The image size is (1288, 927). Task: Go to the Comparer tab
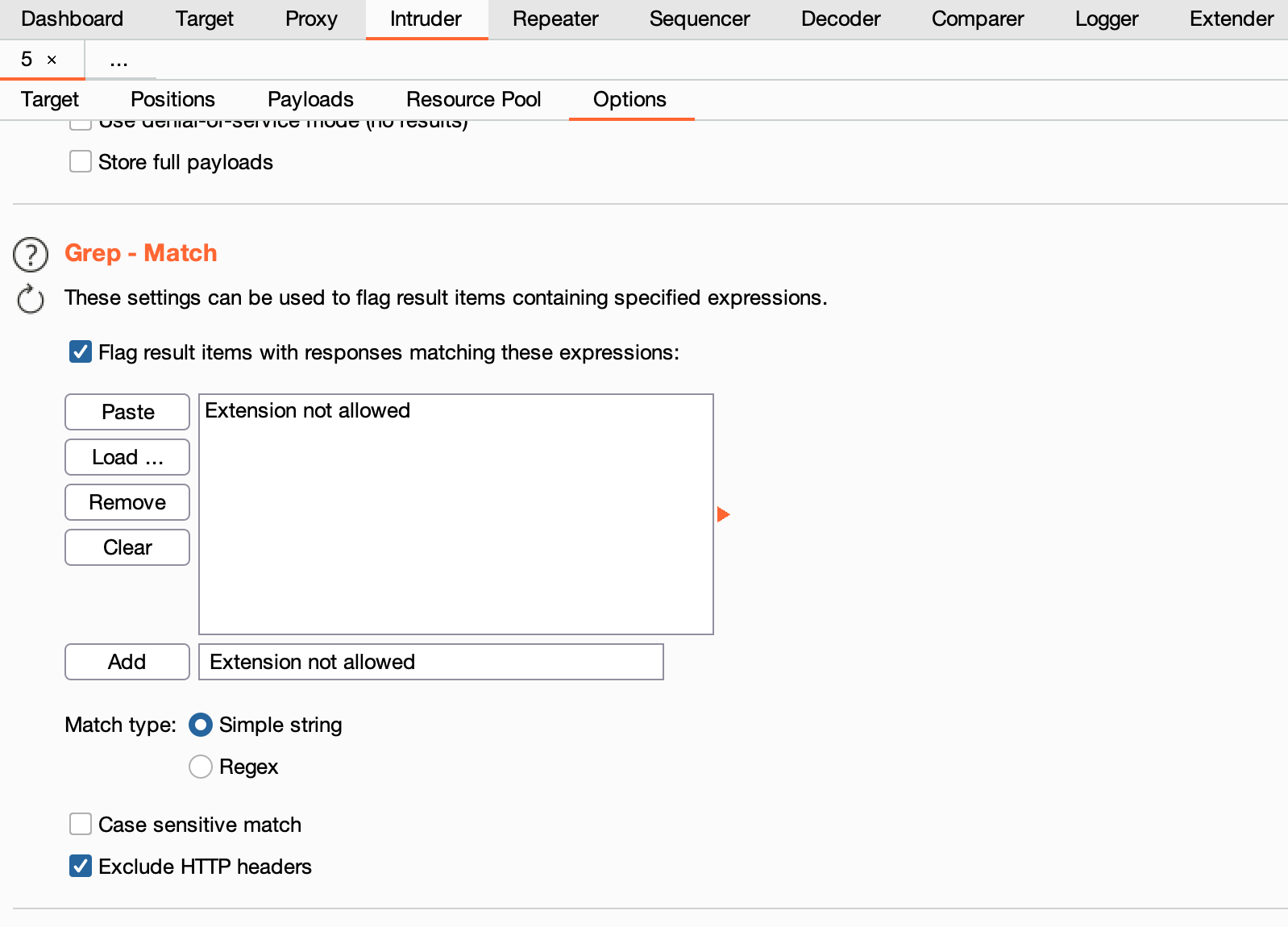978,19
